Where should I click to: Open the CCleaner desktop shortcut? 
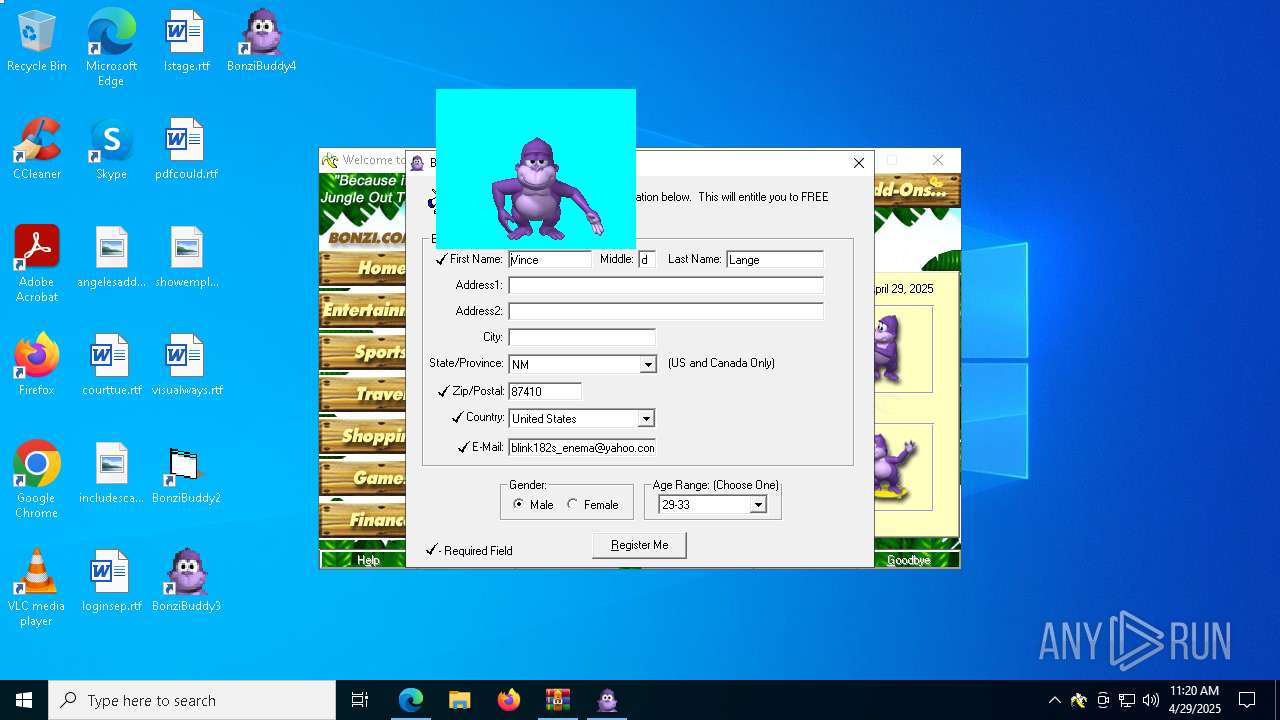37,150
